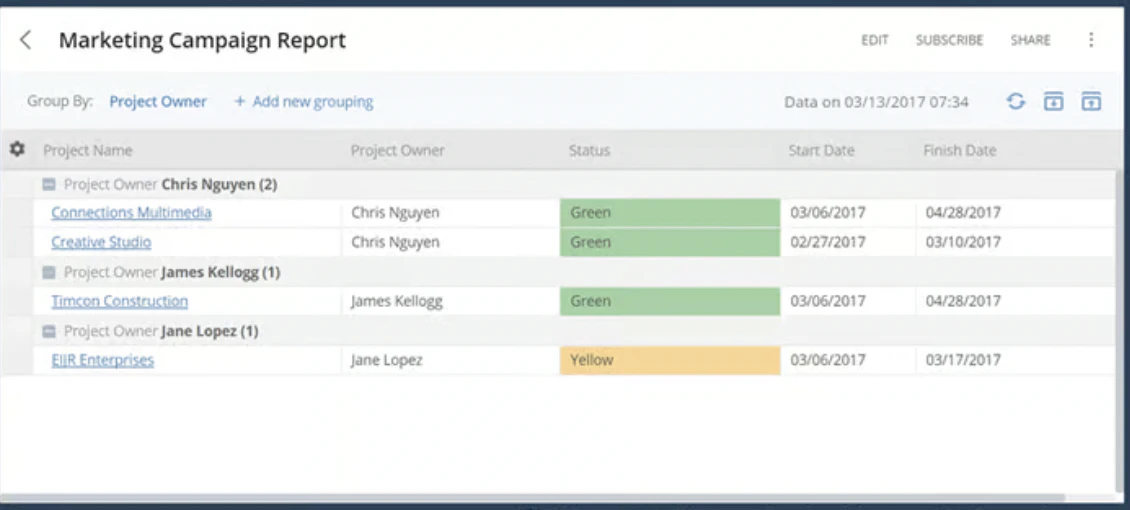Open the Creative Studio project link
Image resolution: width=1130 pixels, height=510 pixels.
[x=101, y=242]
